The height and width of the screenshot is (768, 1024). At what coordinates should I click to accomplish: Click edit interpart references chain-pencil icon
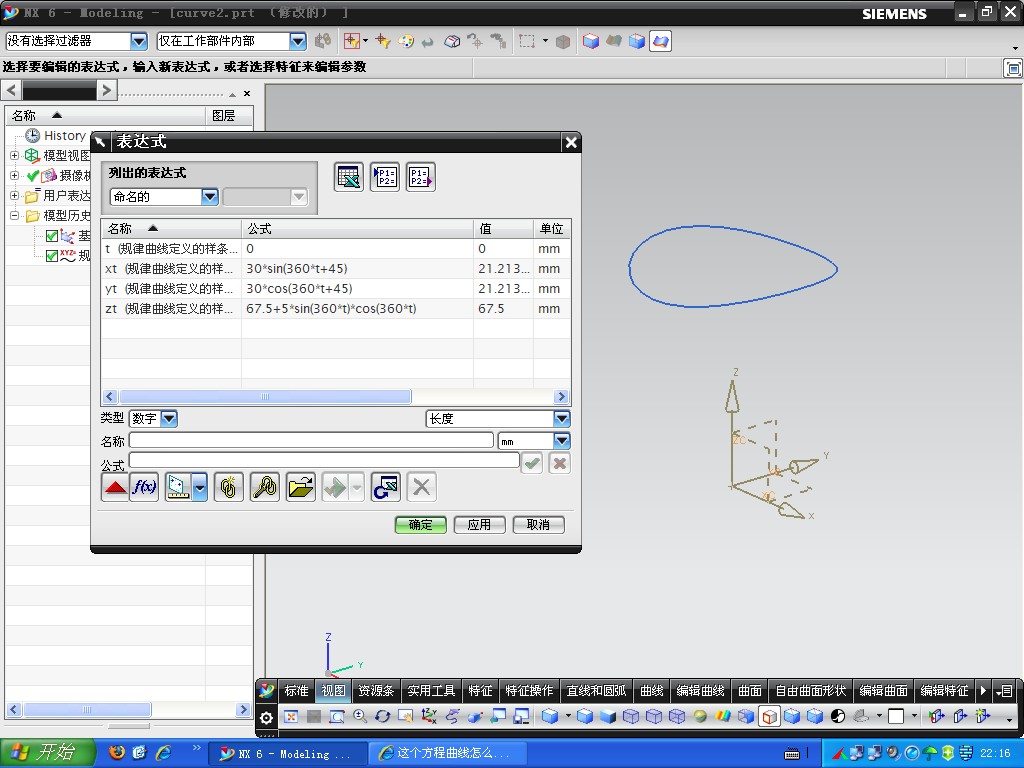pyautogui.click(x=264, y=487)
